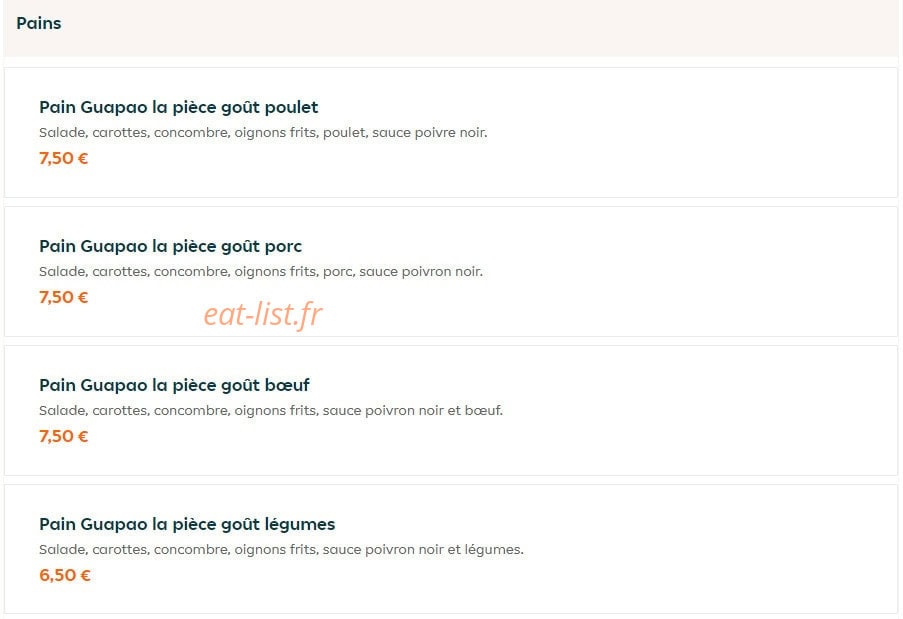The image size is (903, 619).
Task: Select Pain Guapao la pièce goût légumes title
Action: coord(187,525)
